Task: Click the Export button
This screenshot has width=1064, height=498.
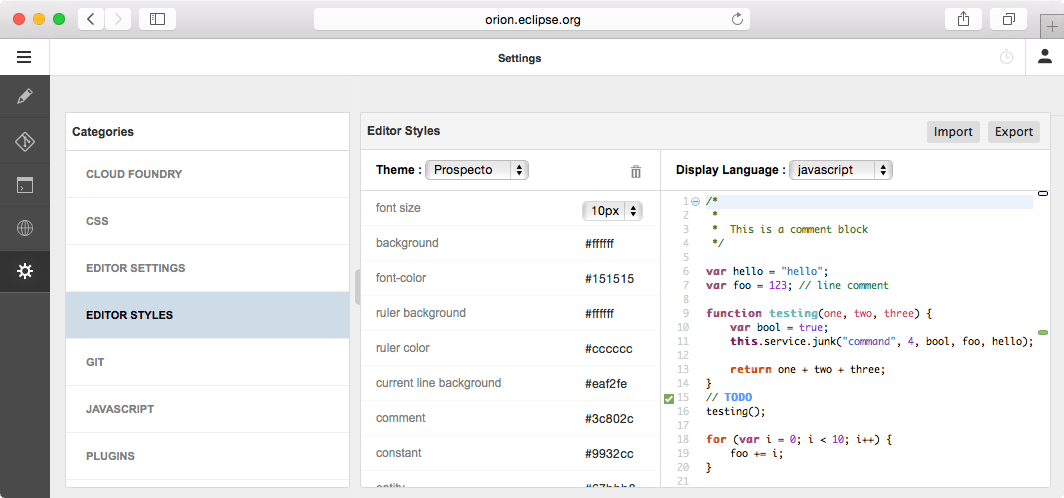Action: pos(1013,132)
